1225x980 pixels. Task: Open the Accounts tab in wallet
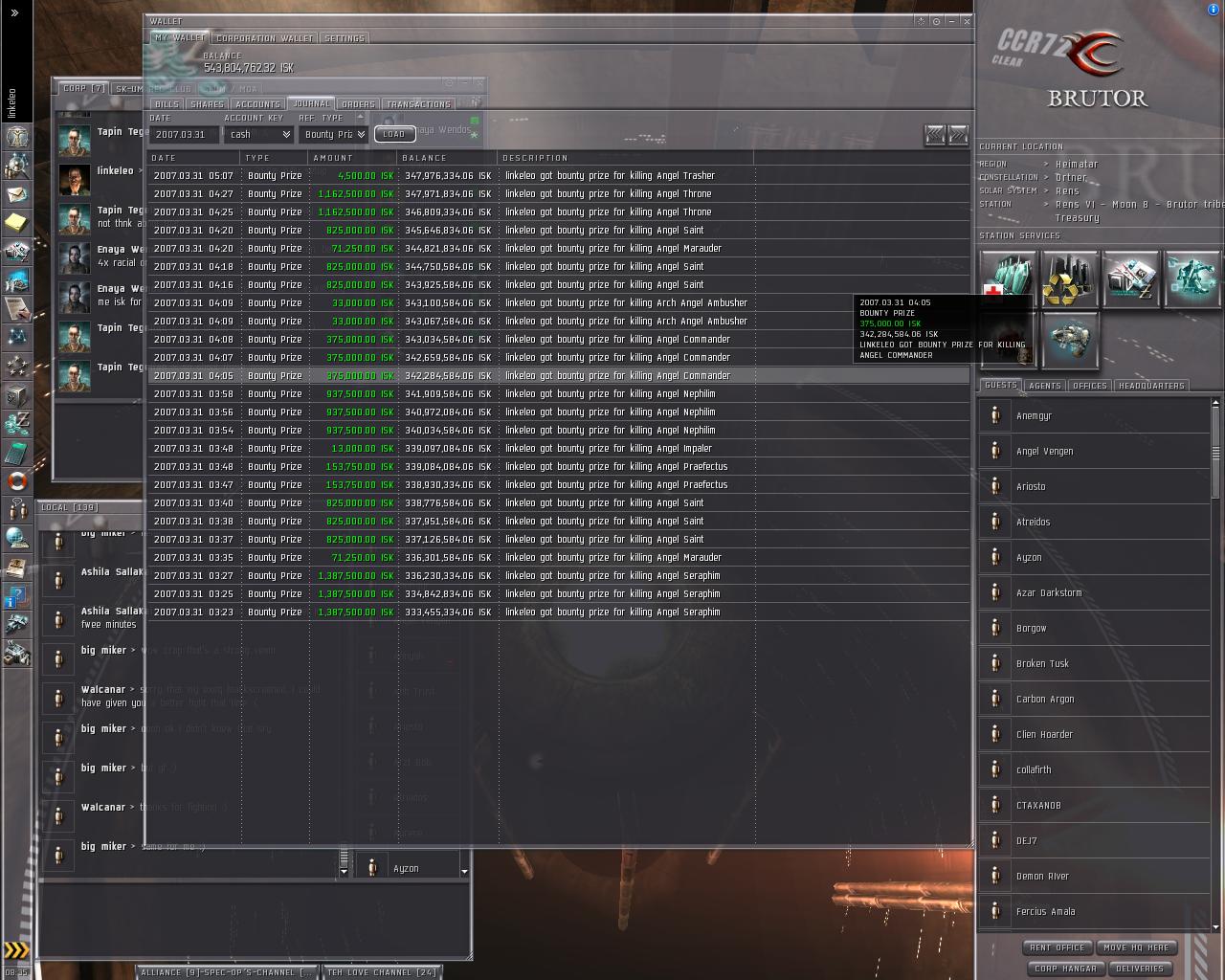[258, 104]
